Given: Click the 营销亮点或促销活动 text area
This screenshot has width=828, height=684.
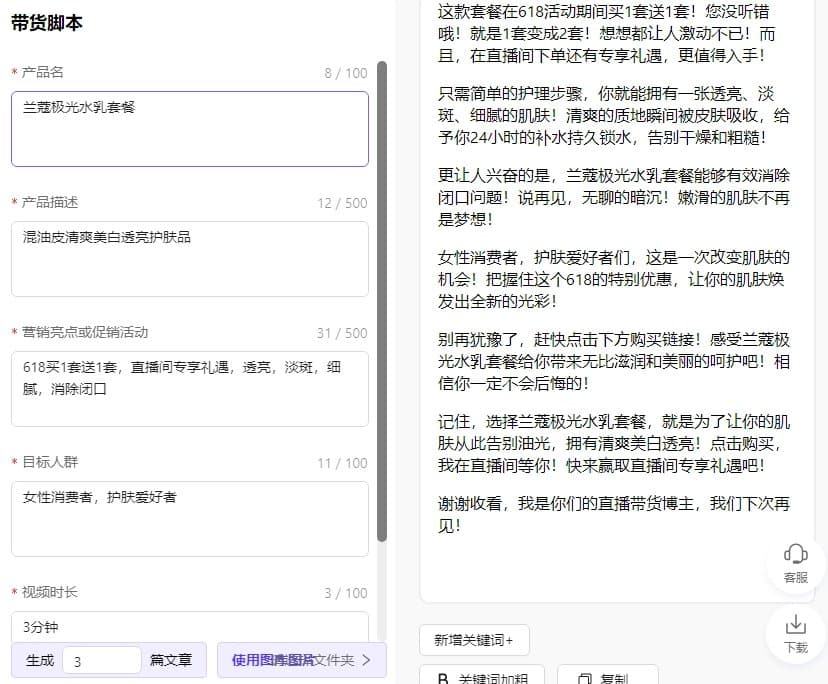Looking at the screenshot, I should pyautogui.click(x=189, y=388).
